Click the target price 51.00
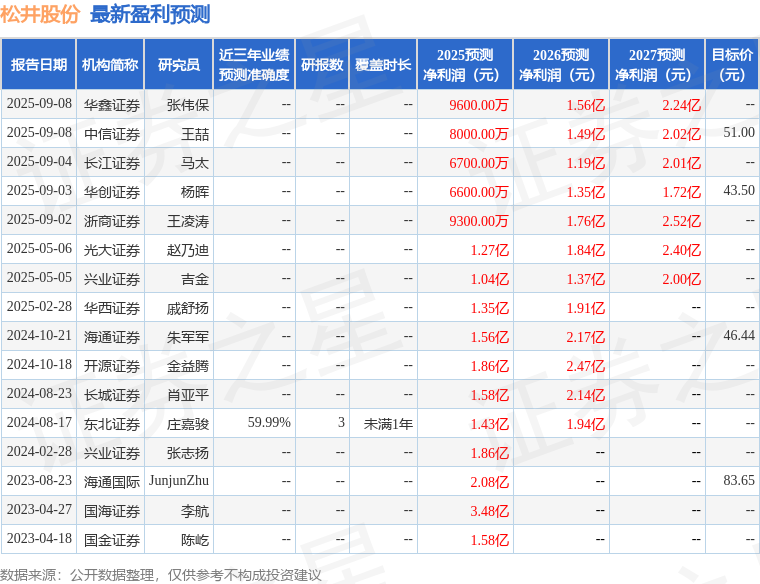This screenshot has width=760, height=584. 739,132
